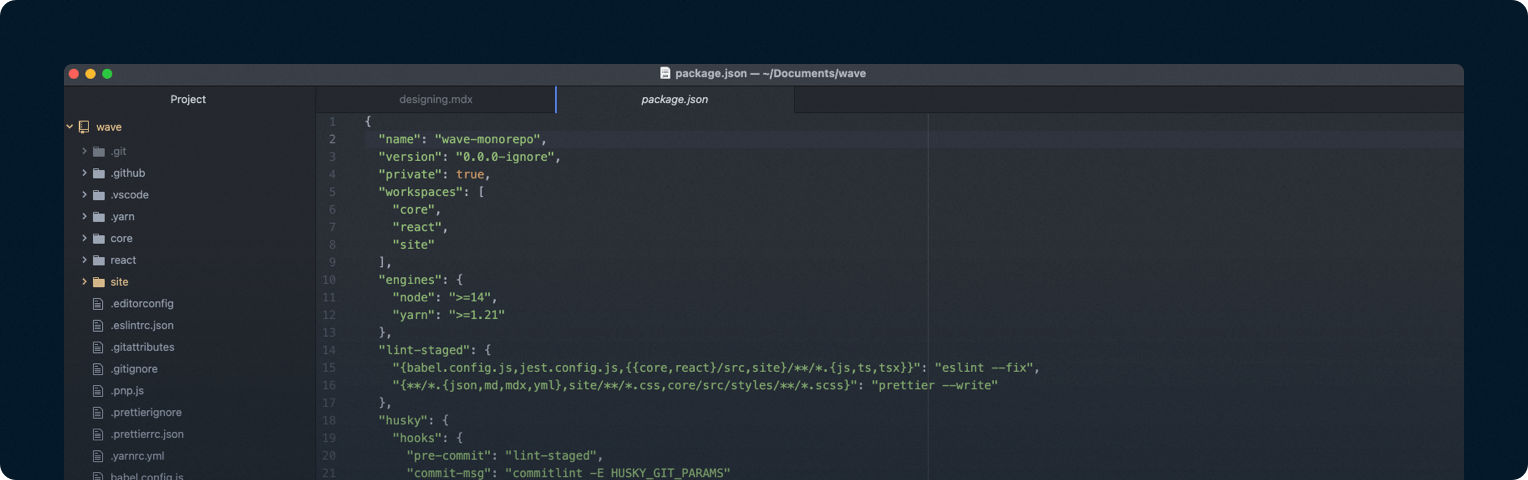Expand the core folder chevron
Viewport: 1528px width, 480px height.
coord(85,239)
